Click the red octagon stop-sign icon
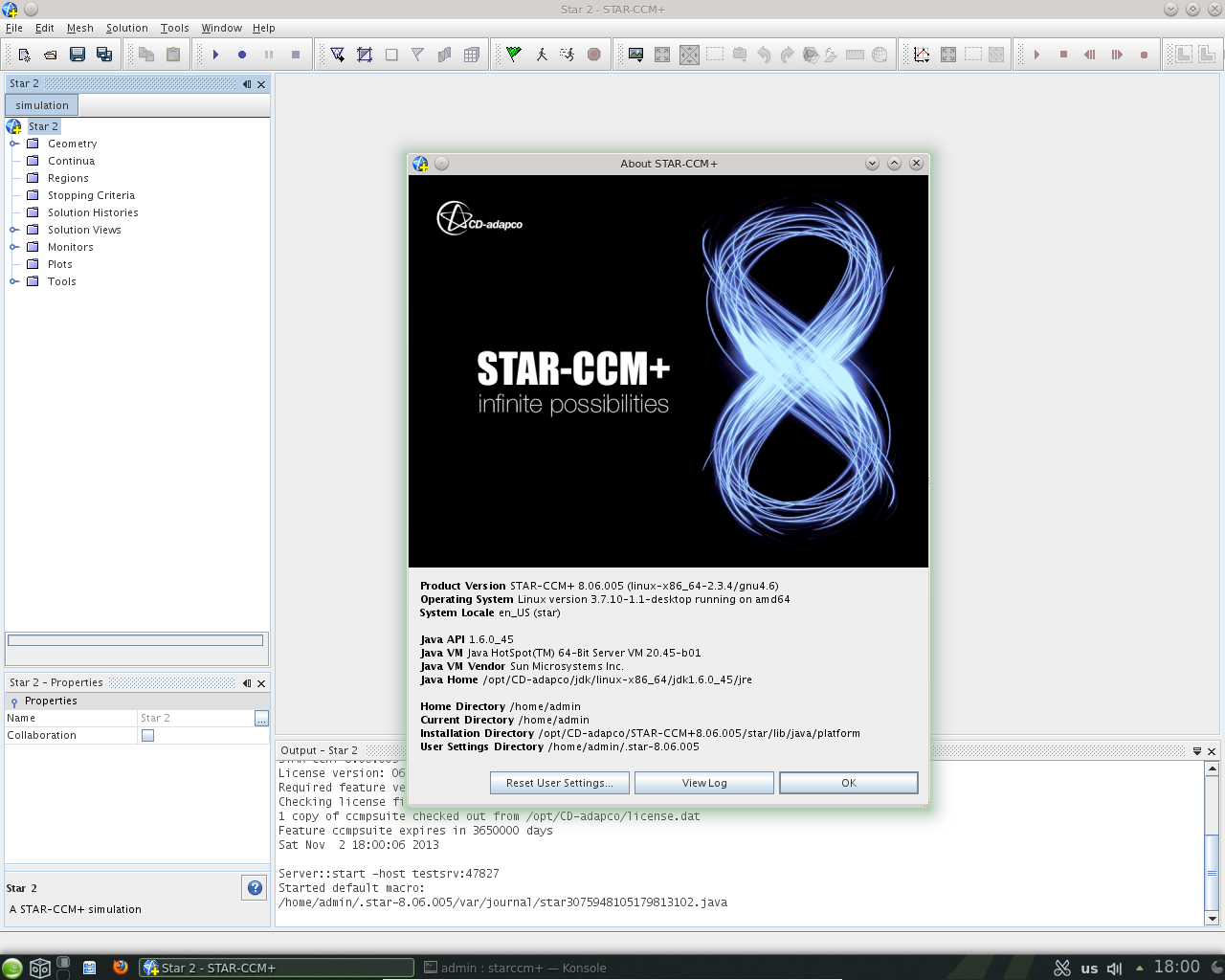Image resolution: width=1225 pixels, height=980 pixels. point(594,55)
